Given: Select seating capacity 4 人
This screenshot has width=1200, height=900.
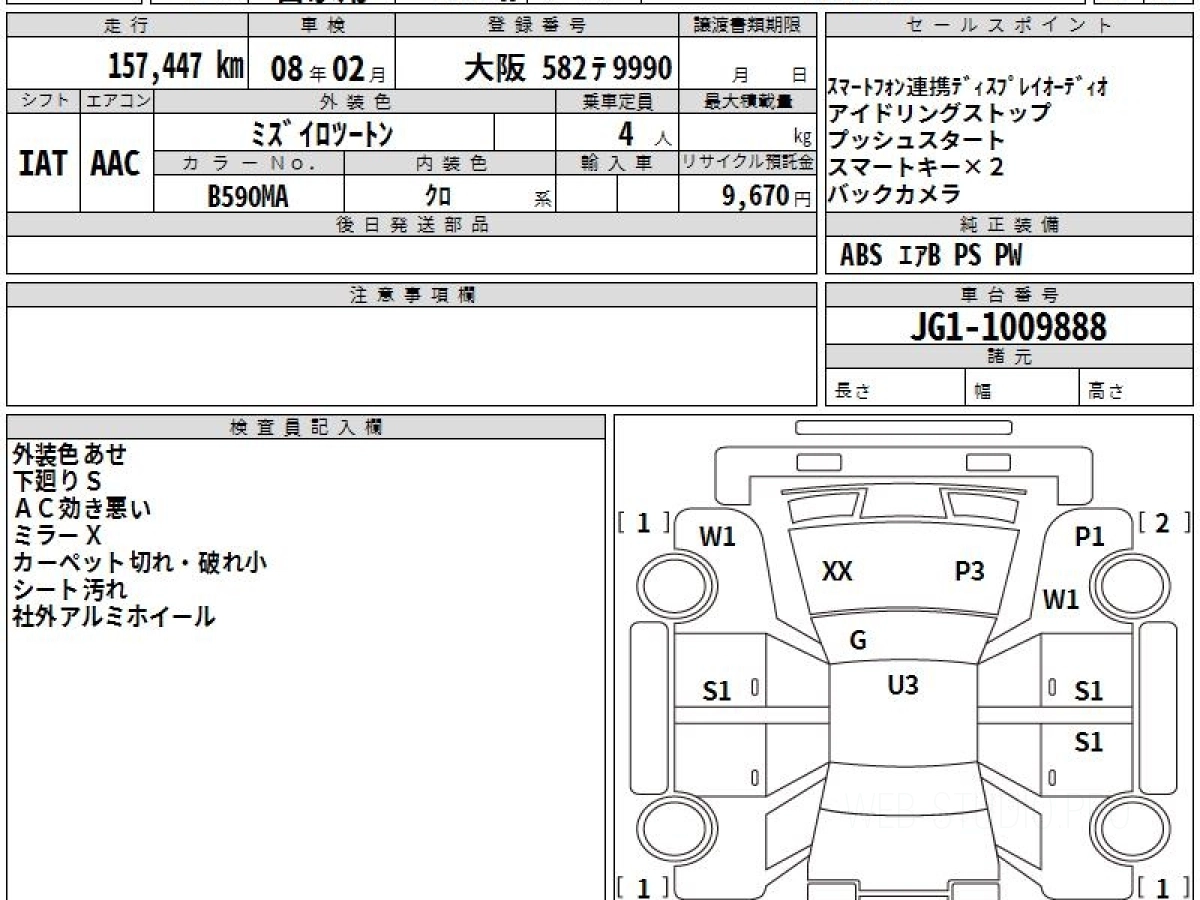Looking at the screenshot, I should 645,133.
